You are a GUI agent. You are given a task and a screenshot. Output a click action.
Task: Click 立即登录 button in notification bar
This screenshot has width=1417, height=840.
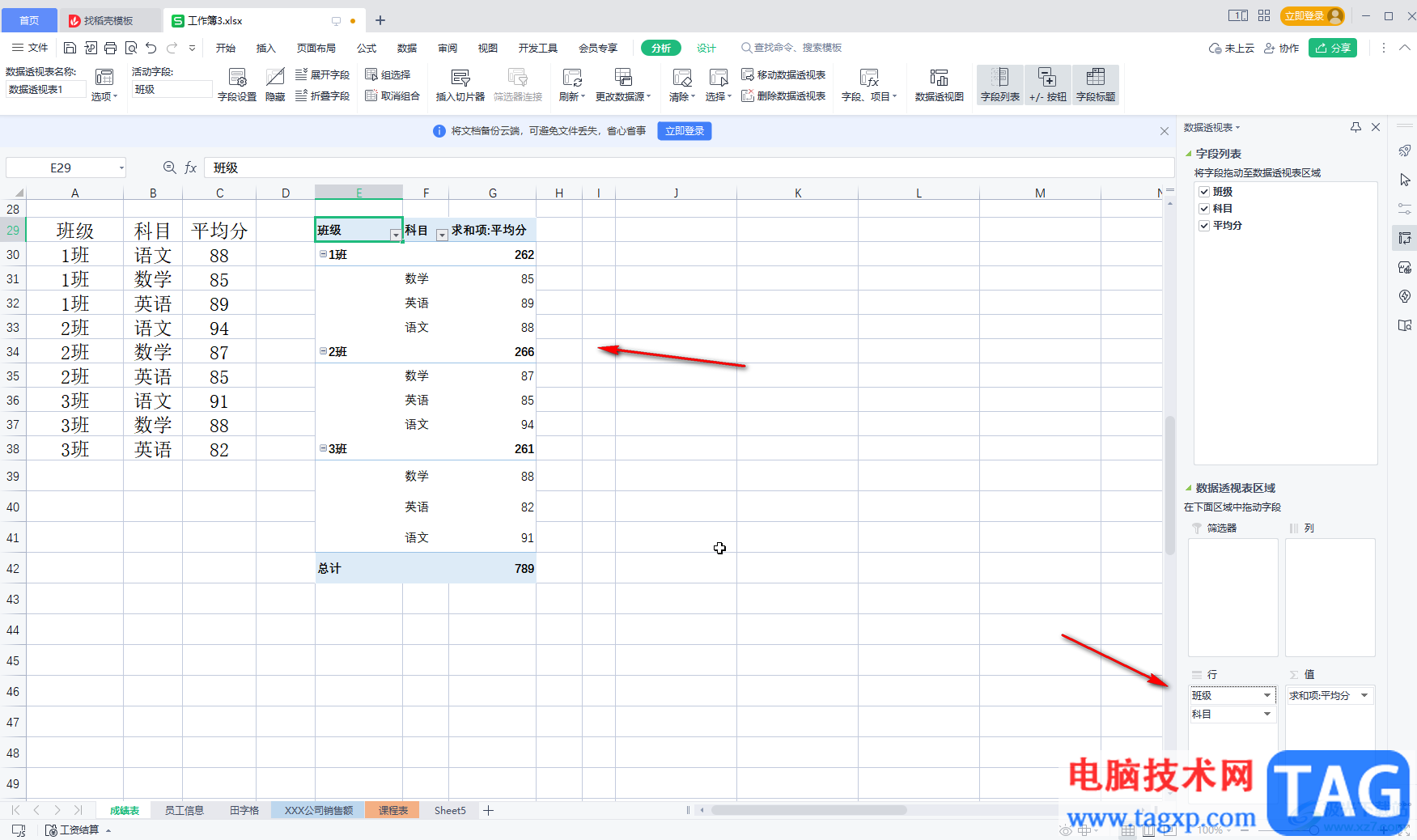click(x=685, y=131)
